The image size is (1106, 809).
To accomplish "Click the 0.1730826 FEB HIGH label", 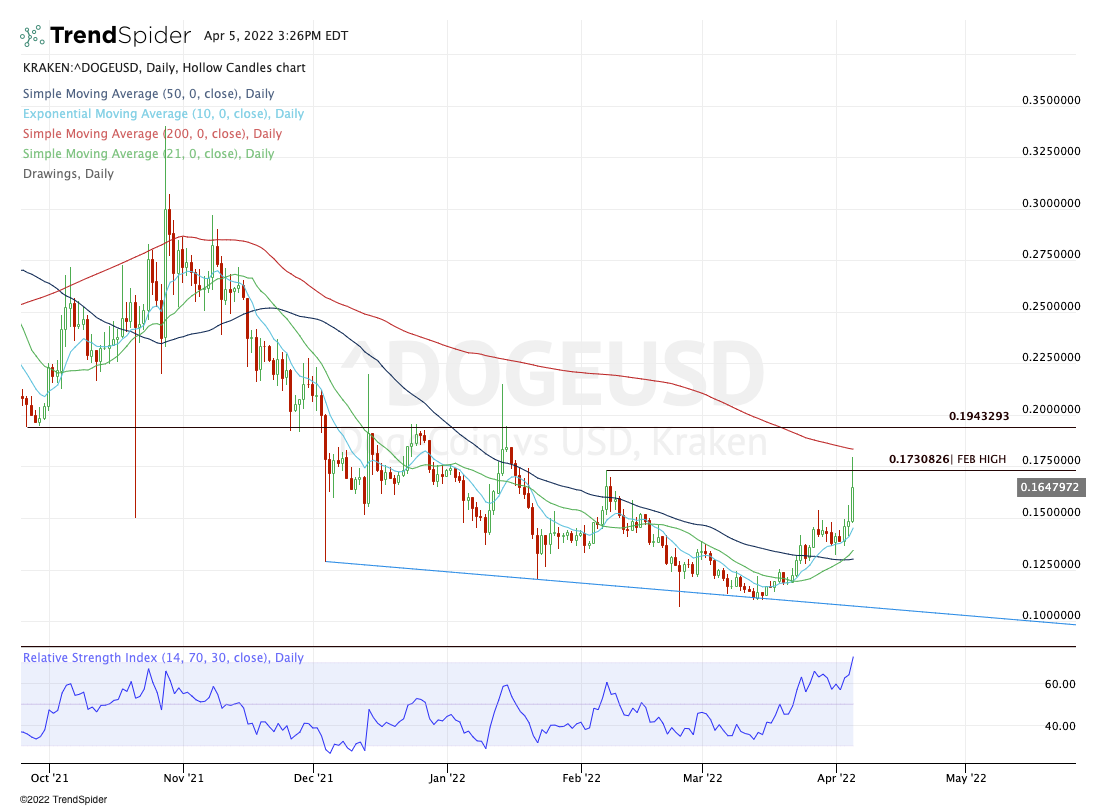I will (947, 459).
